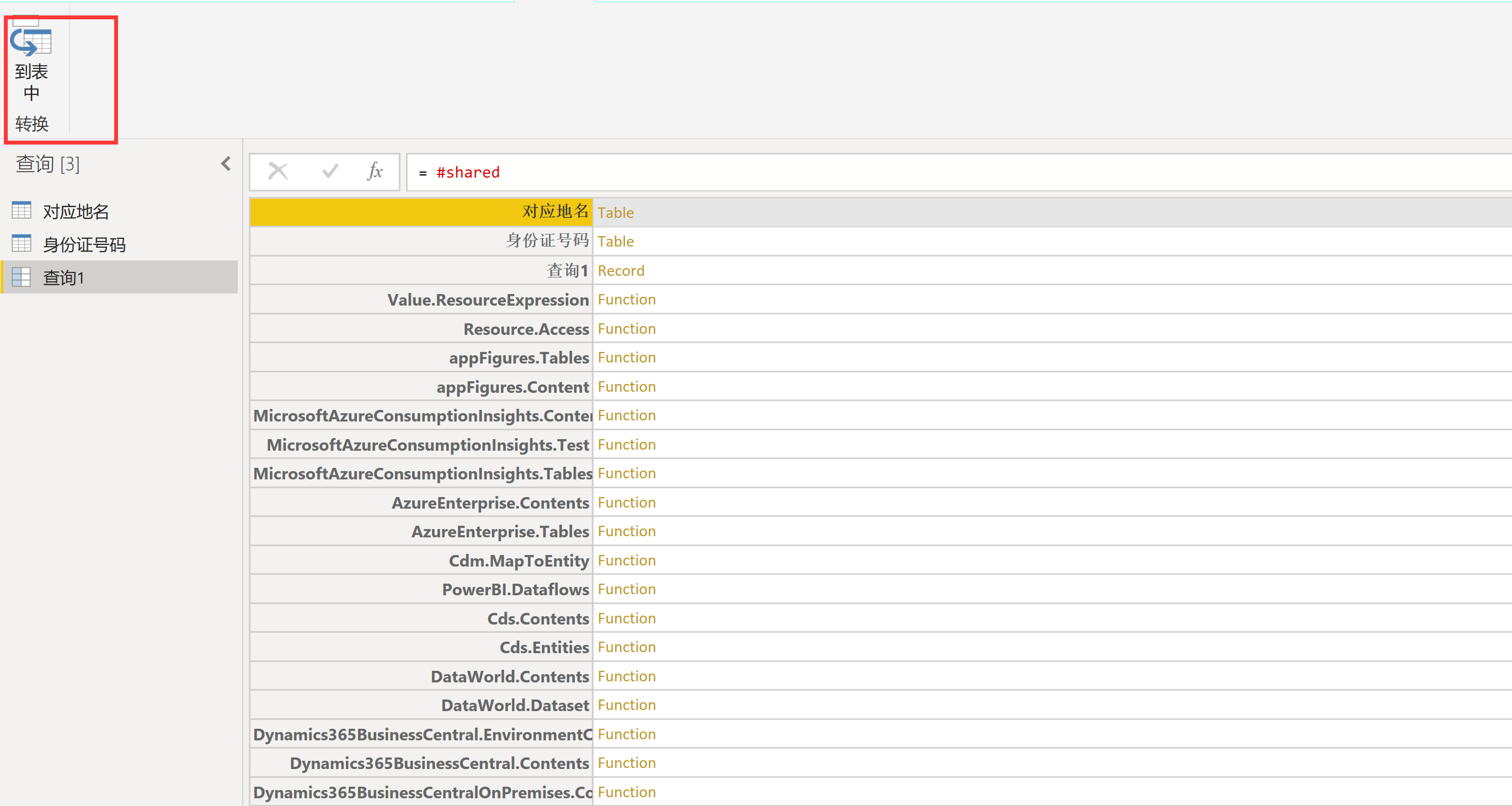Collapse the 查询 [3] pane with the chevron
The image size is (1512, 806).
coord(226,164)
